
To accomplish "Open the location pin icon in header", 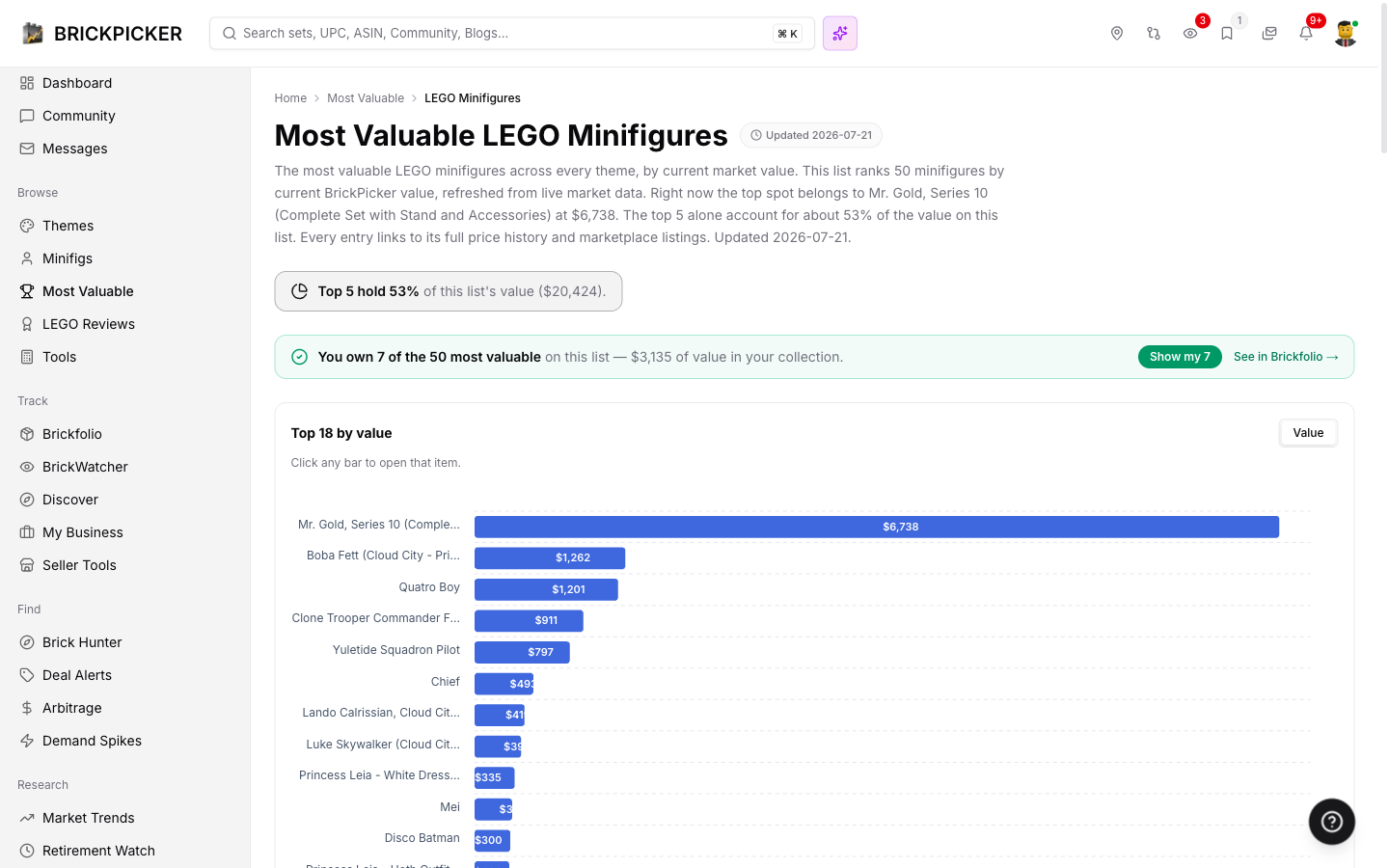I will coord(1117,34).
